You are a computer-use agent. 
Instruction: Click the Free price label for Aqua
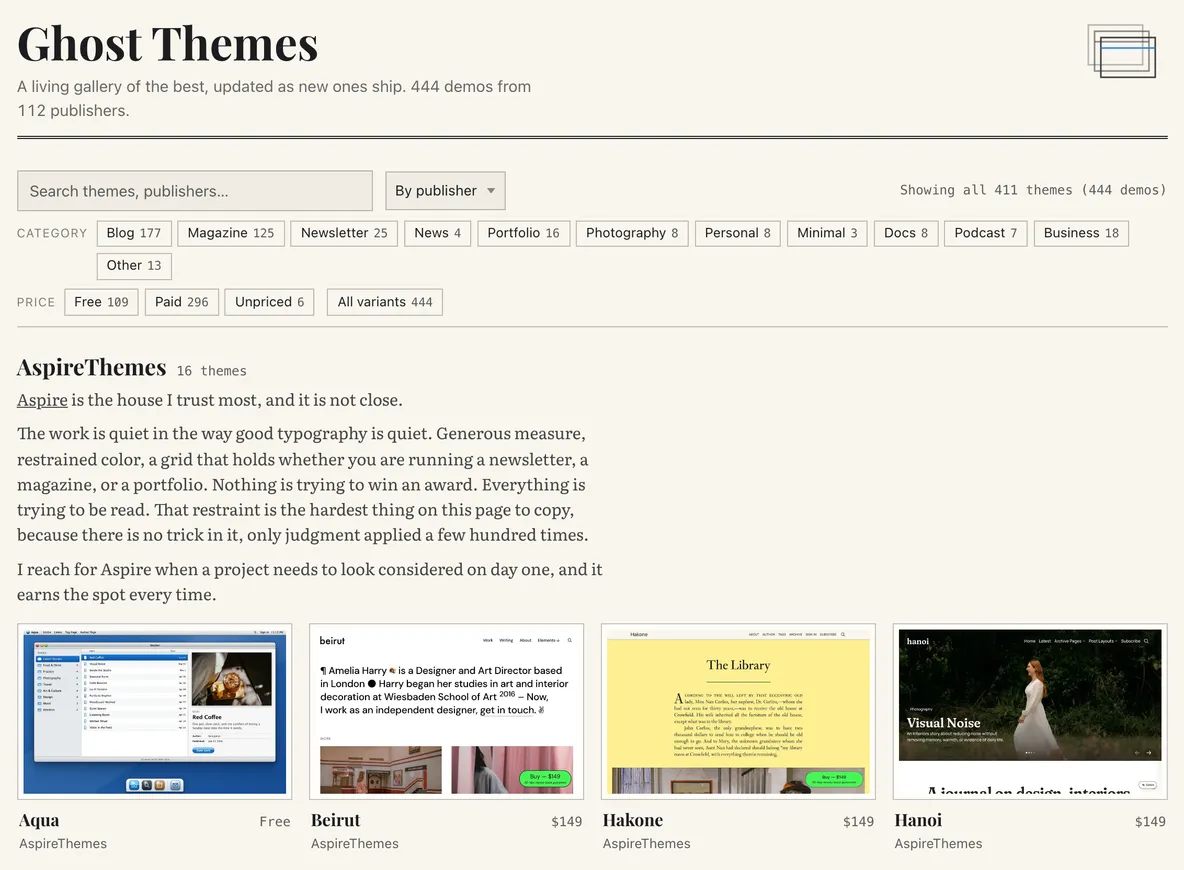point(275,822)
